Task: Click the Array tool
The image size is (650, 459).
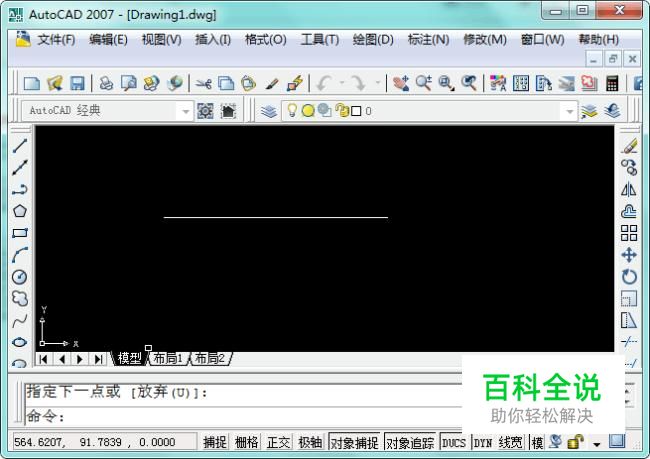Action: coord(629,233)
